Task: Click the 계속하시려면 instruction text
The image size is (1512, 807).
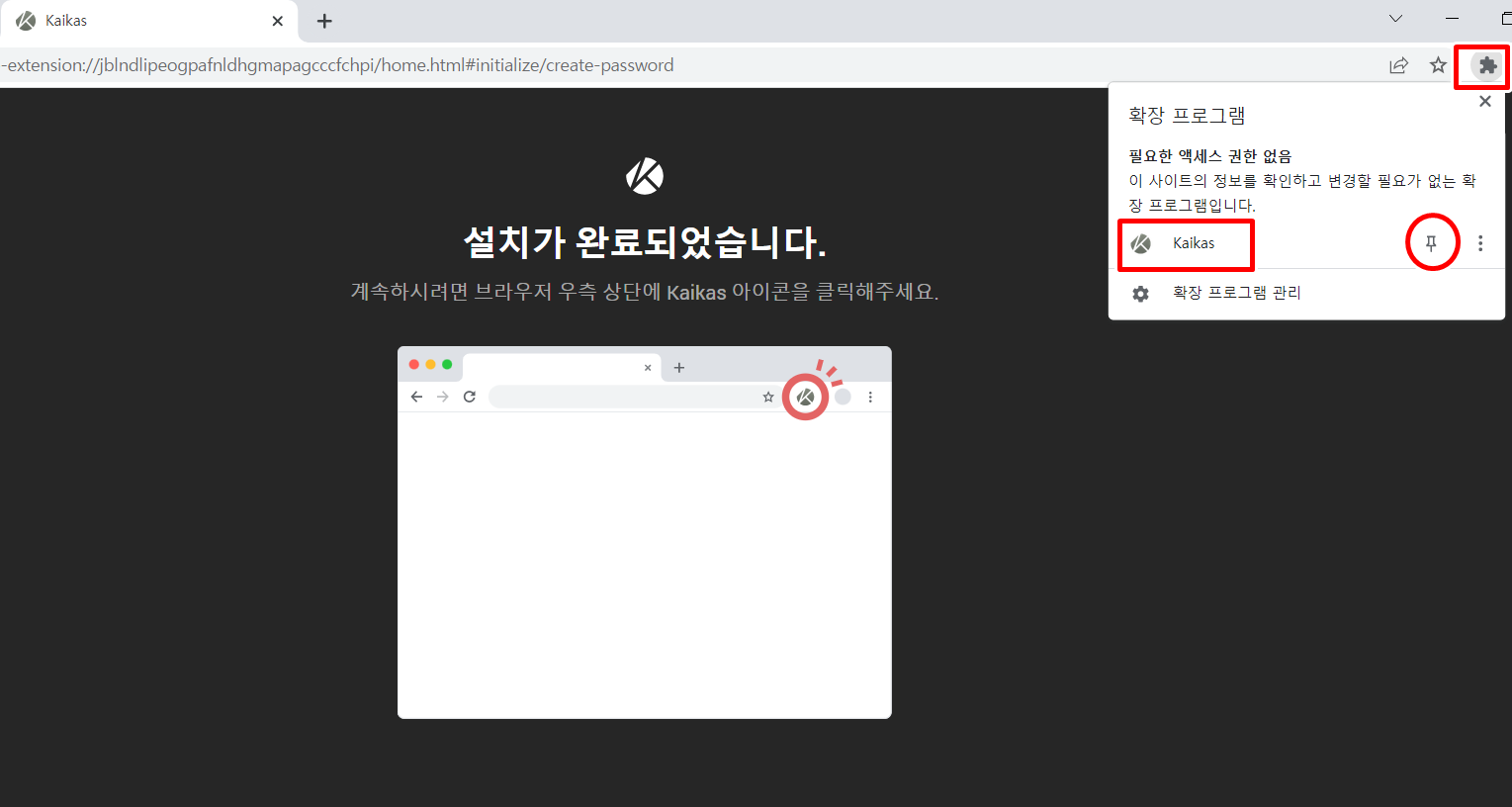Action: [645, 292]
